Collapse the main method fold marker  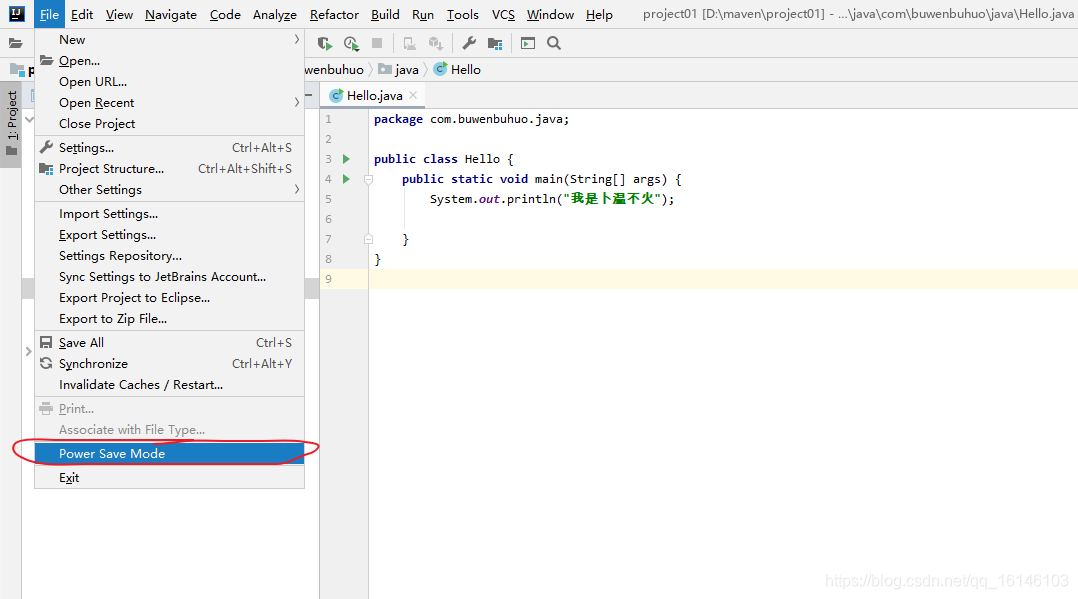pyautogui.click(x=368, y=179)
